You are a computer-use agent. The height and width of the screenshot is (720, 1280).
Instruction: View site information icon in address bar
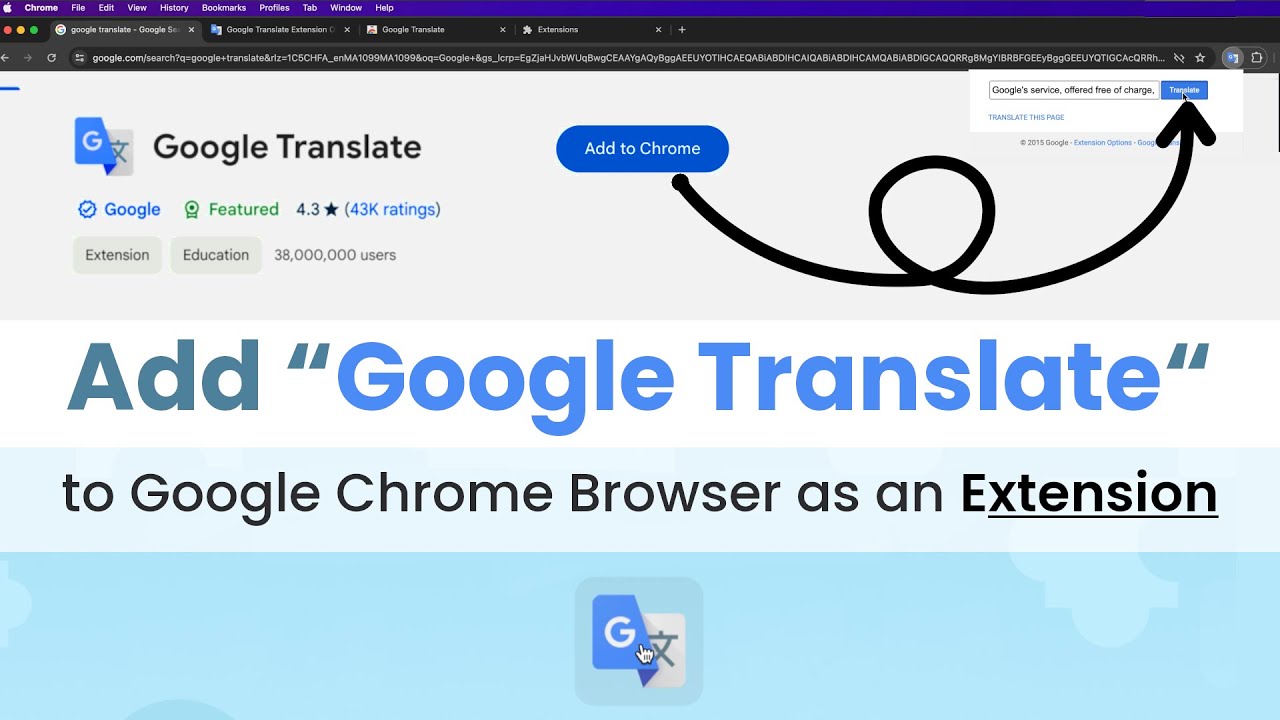click(x=80, y=58)
